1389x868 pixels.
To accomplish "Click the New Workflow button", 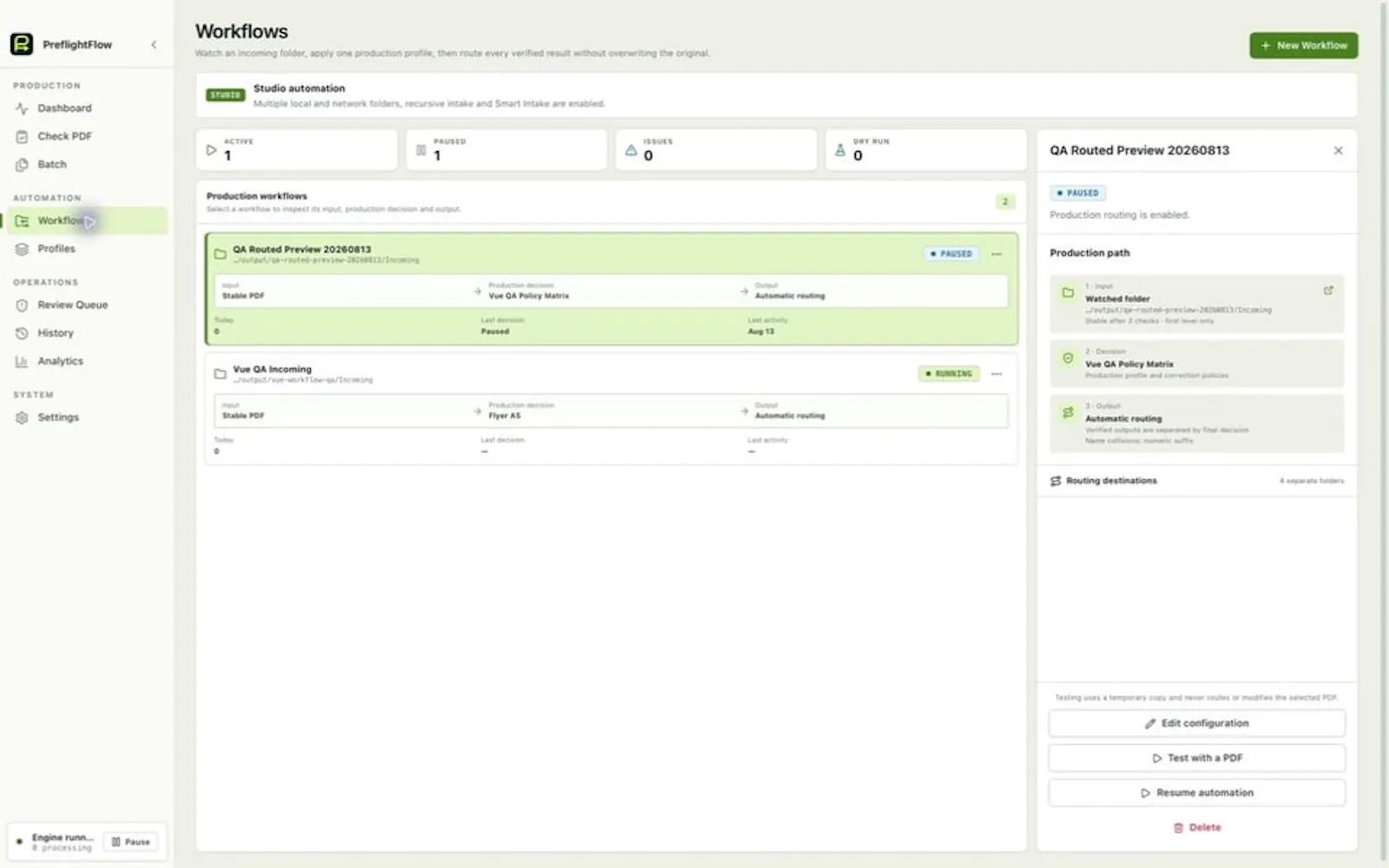I will (x=1303, y=45).
